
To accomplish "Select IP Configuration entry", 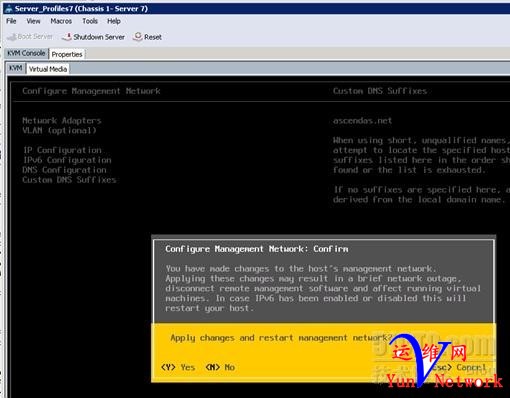I will (x=62, y=150).
